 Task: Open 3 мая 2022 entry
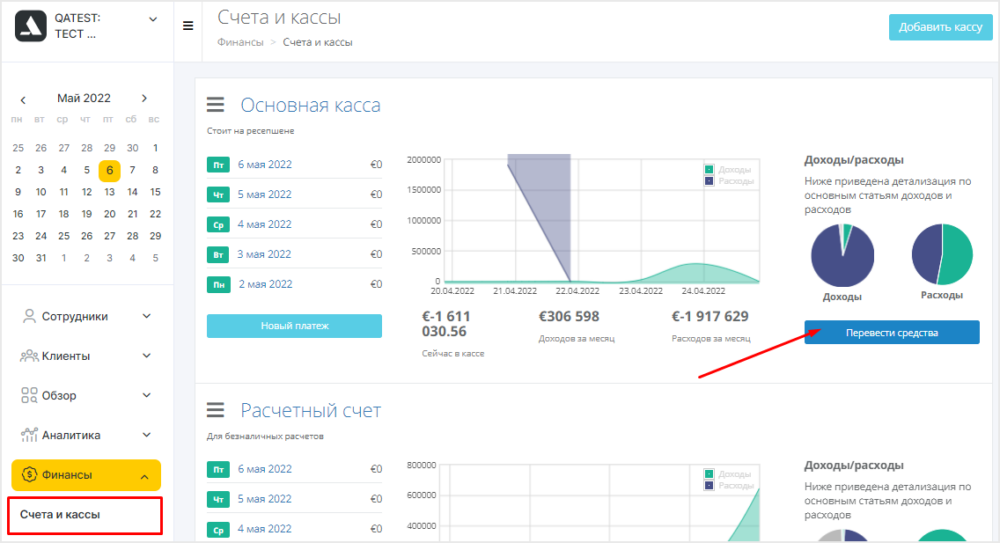pos(265,255)
